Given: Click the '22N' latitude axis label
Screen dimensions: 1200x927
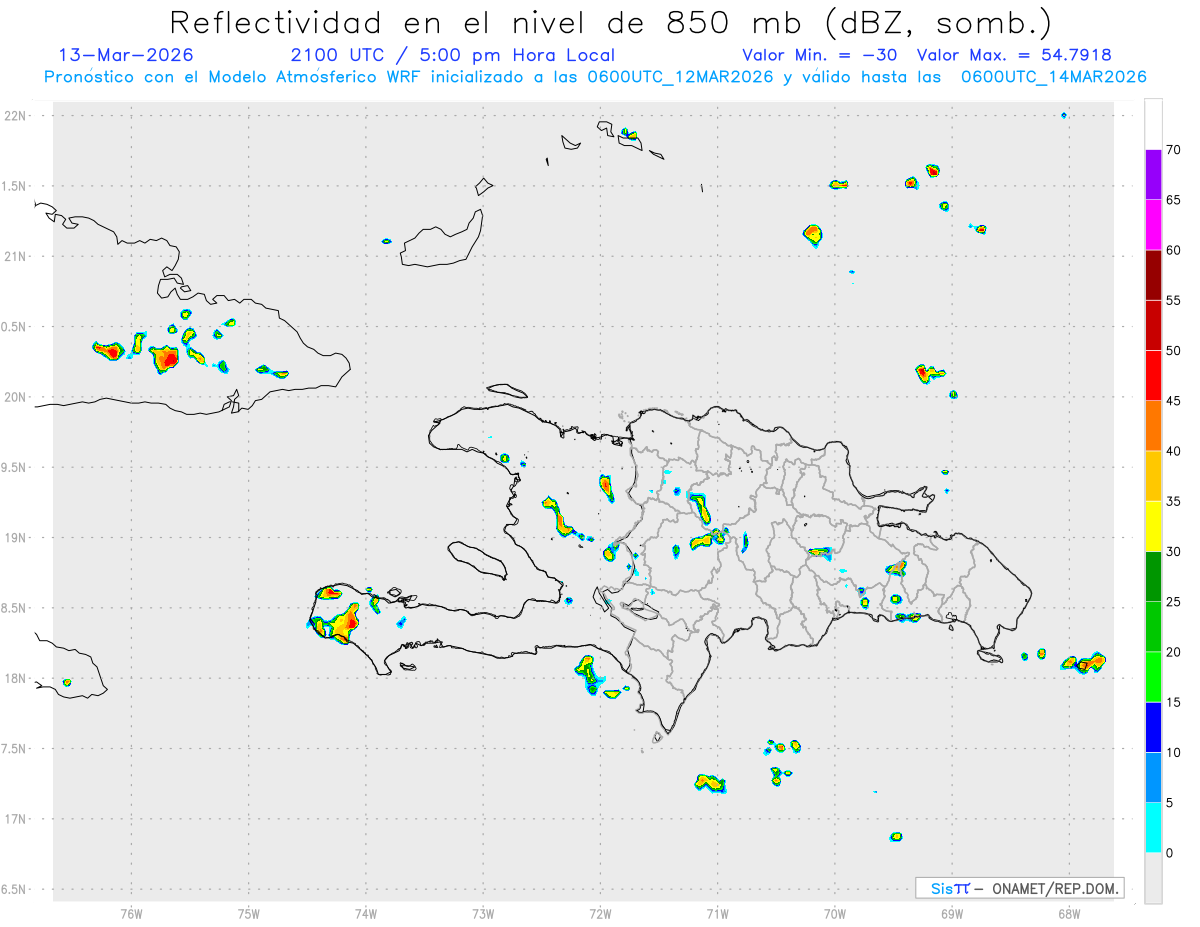Looking at the screenshot, I should coord(17,116).
